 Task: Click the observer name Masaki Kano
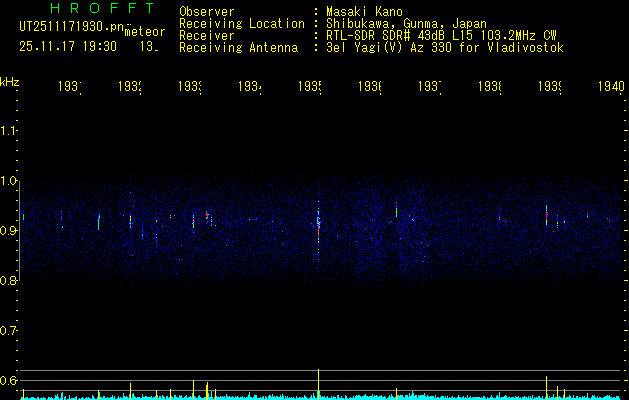365,11
